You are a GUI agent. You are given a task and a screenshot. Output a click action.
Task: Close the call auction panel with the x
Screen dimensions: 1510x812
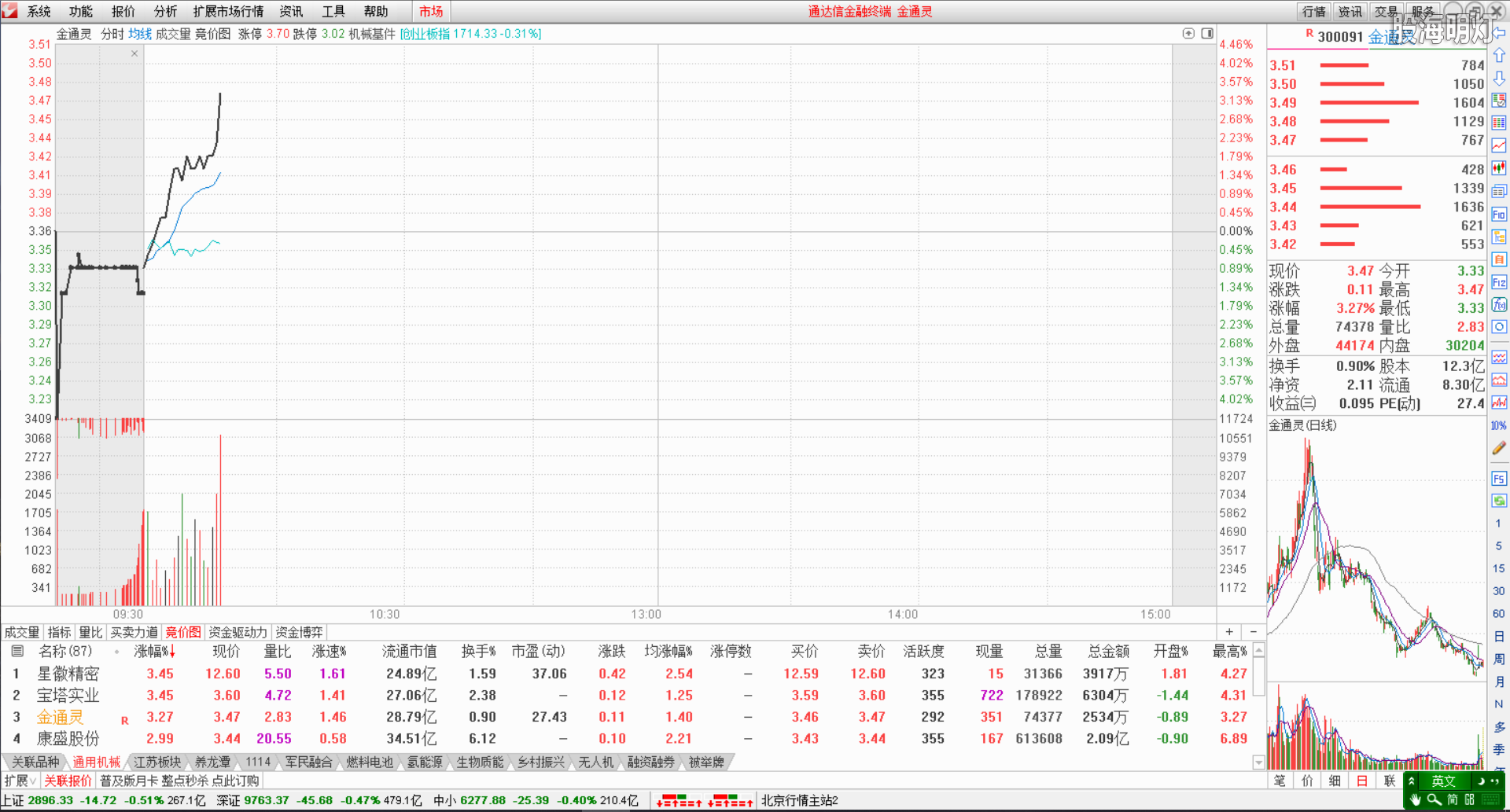point(134,53)
